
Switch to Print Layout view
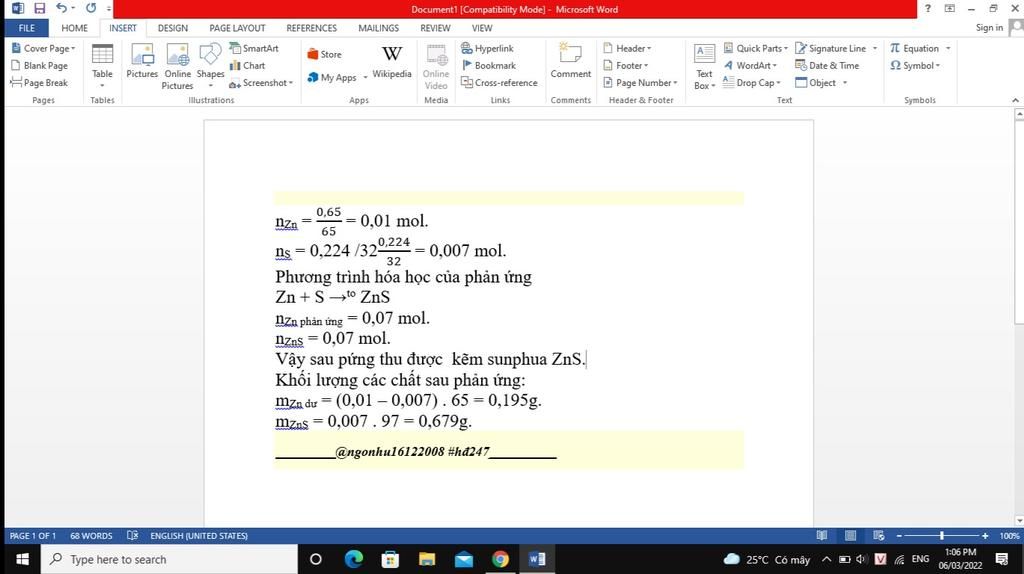[850, 535]
